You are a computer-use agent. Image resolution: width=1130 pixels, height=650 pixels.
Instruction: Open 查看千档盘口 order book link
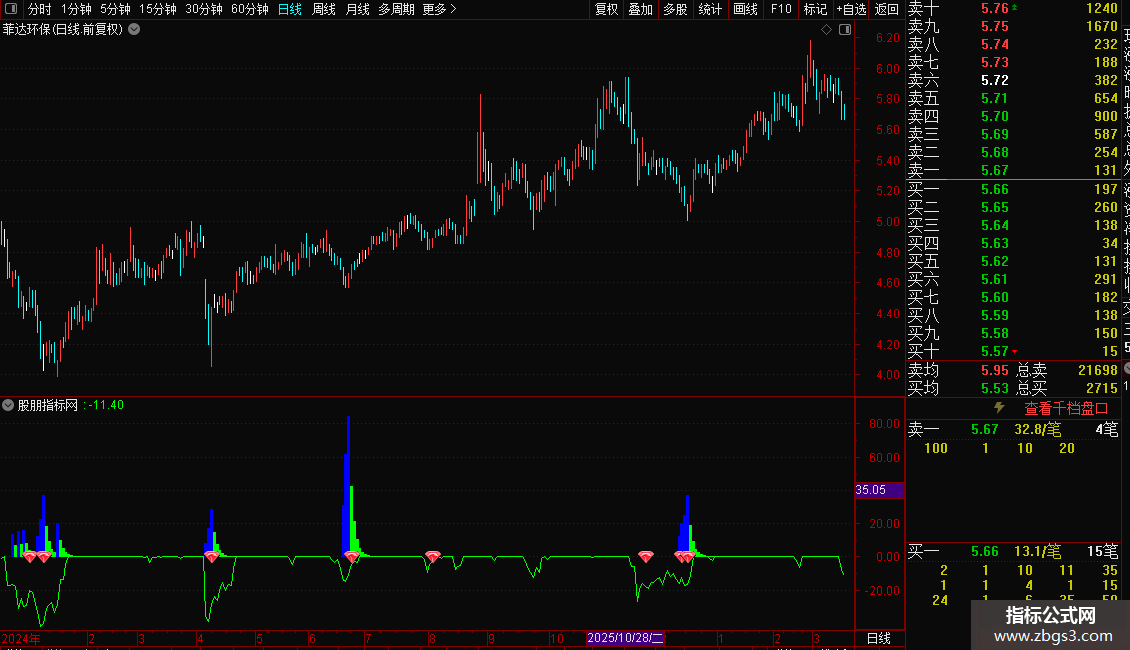tap(1066, 409)
